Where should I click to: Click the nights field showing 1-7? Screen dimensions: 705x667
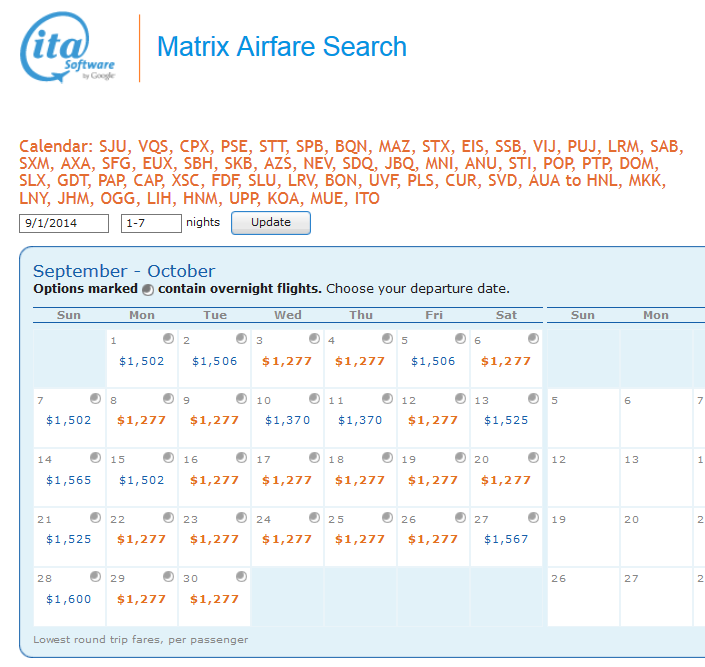pyautogui.click(x=151, y=223)
